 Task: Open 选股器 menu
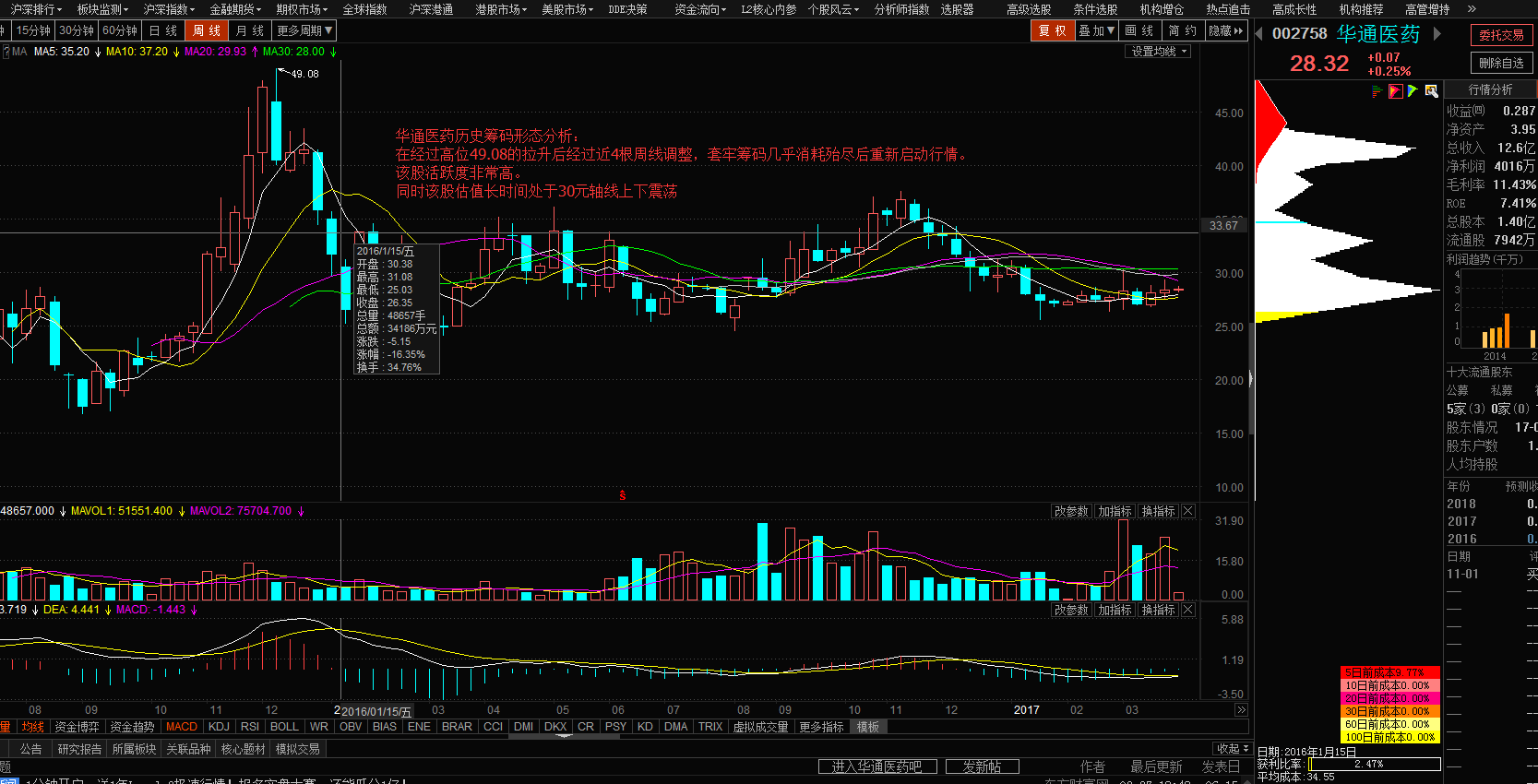(957, 9)
